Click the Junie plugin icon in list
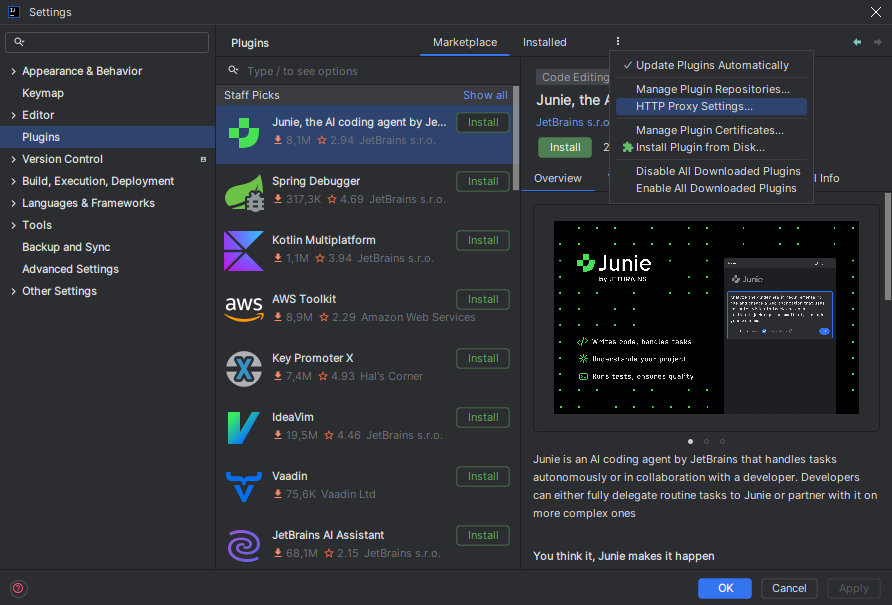Screen dimensions: 892x605 [x=243, y=132]
